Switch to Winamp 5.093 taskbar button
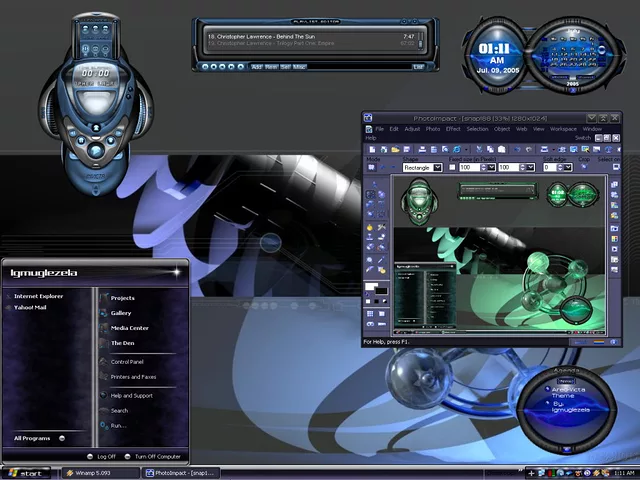Viewport: 640px width, 480px height. [100, 473]
